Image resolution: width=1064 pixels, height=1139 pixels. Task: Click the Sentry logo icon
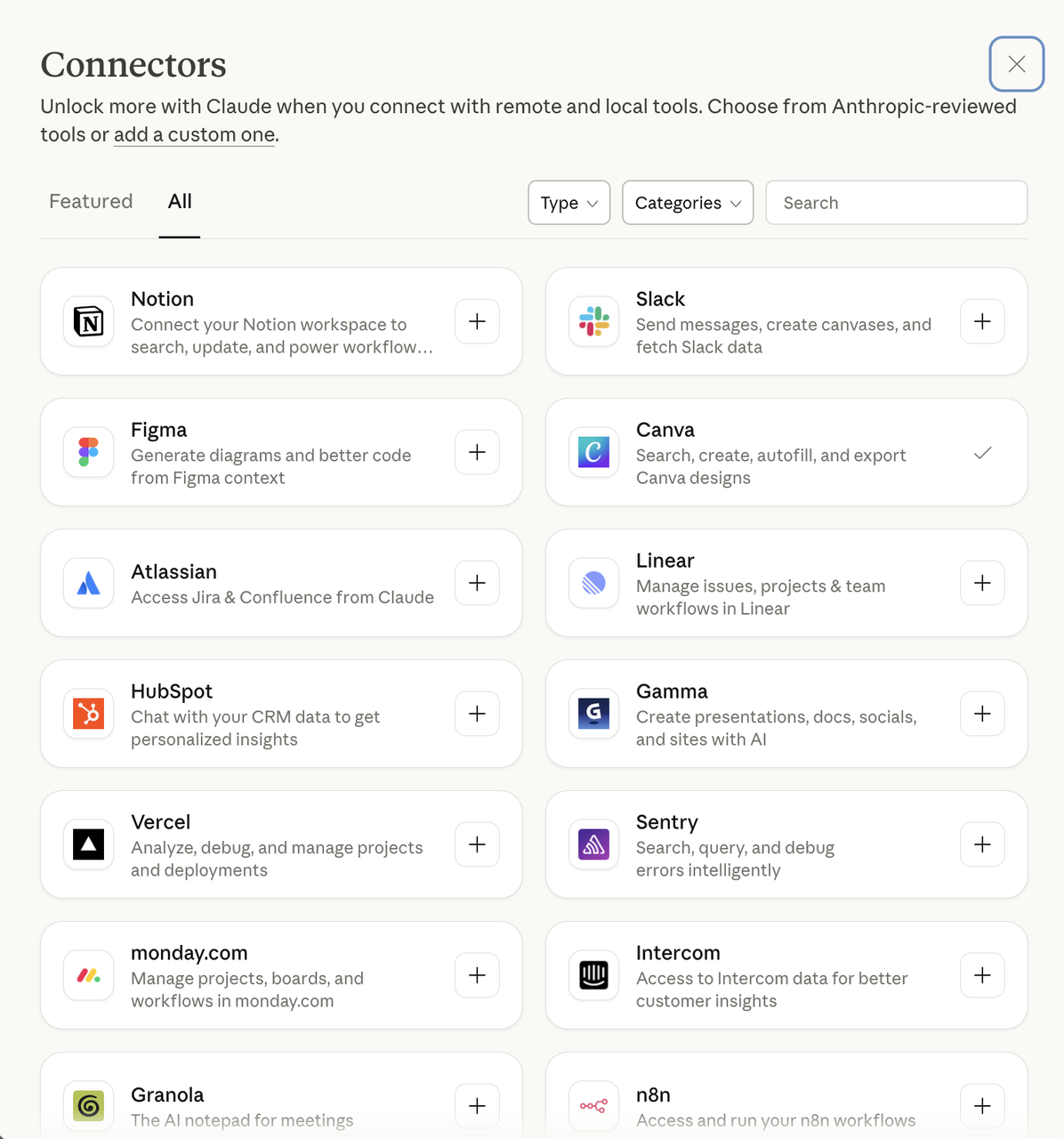(593, 844)
